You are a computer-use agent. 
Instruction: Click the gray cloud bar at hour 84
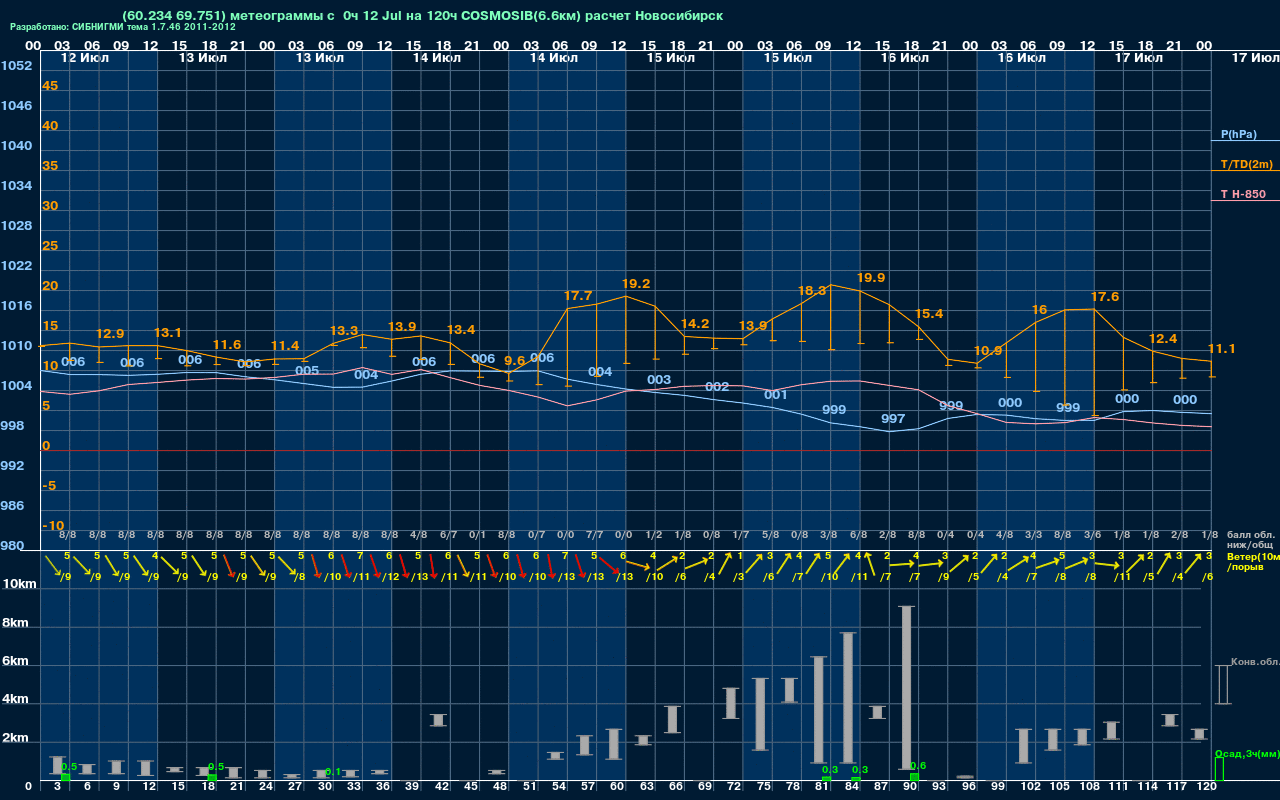pyautogui.click(x=848, y=697)
